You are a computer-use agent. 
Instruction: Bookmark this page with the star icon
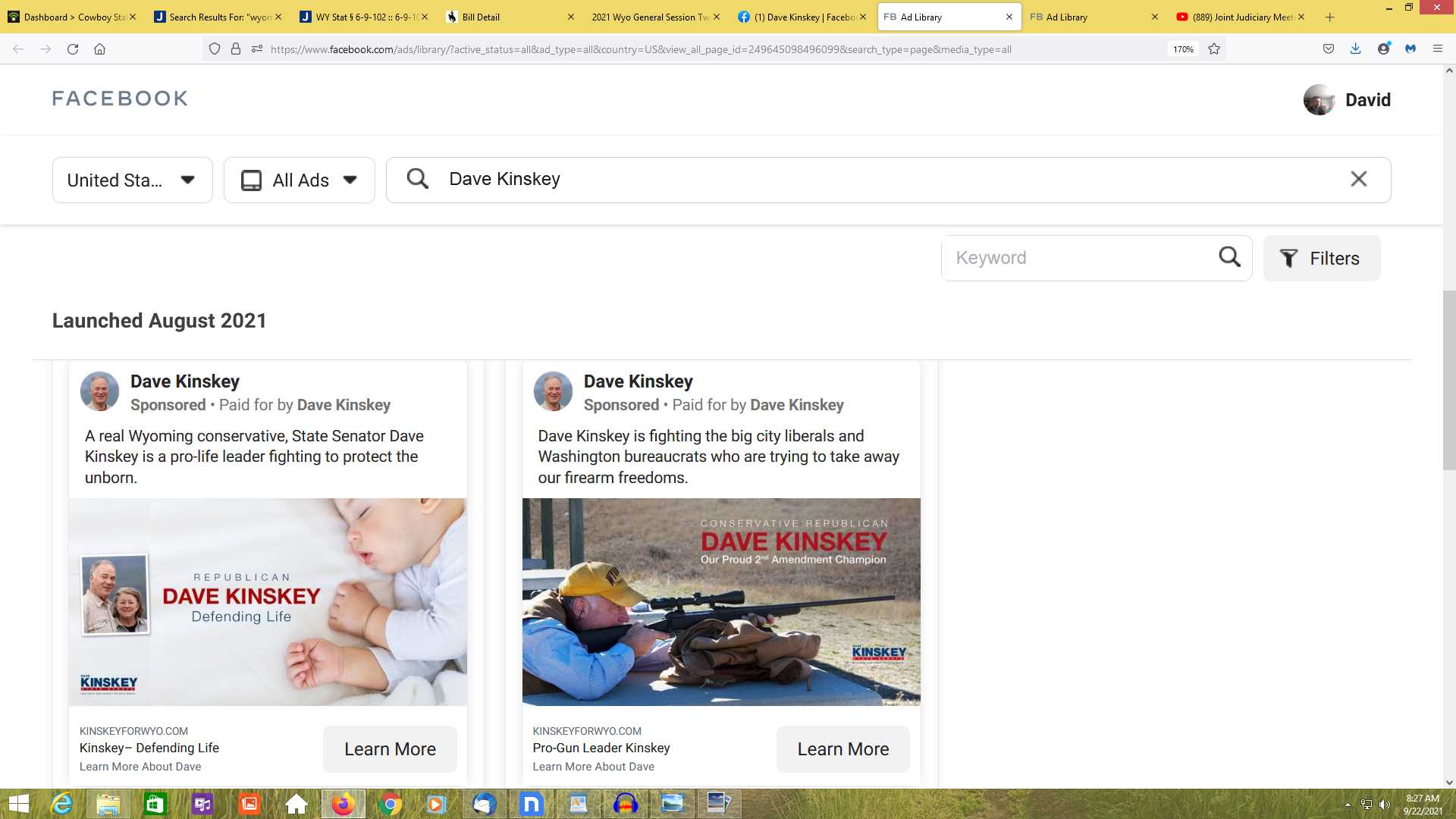coord(1214,49)
